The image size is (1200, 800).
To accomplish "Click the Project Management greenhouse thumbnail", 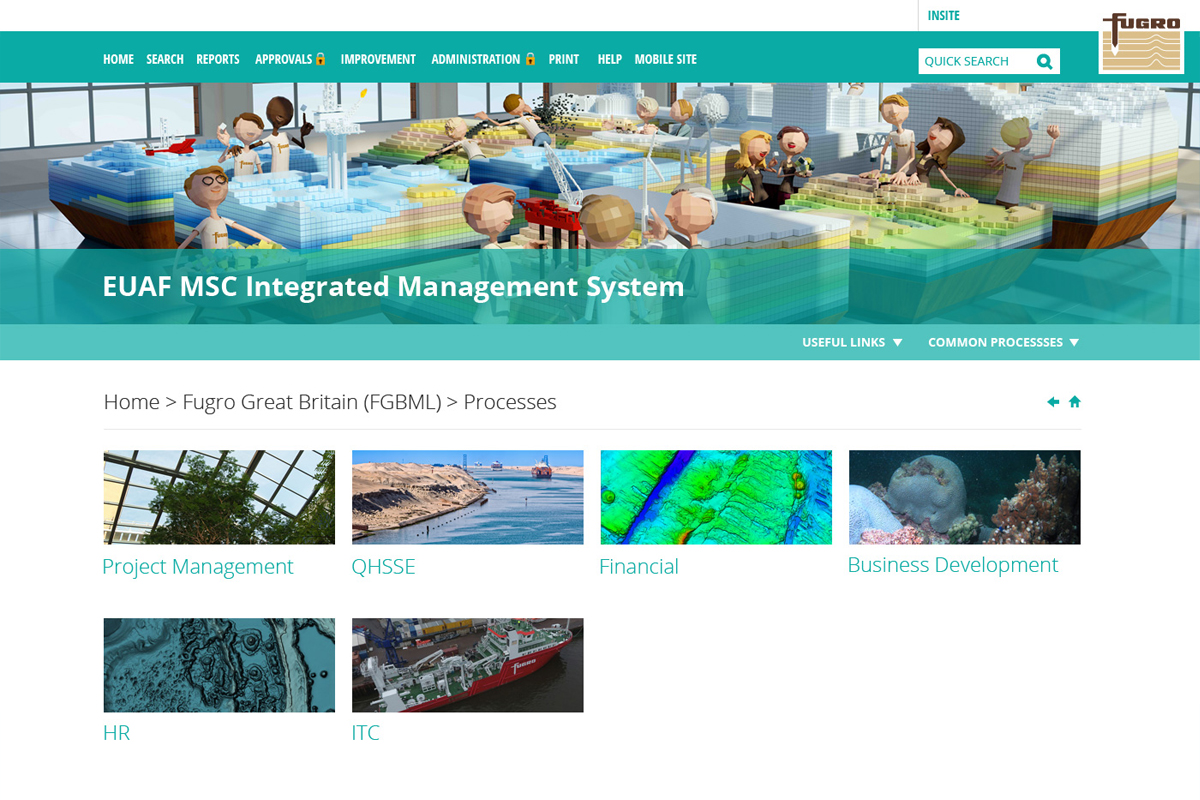I will tap(219, 497).
